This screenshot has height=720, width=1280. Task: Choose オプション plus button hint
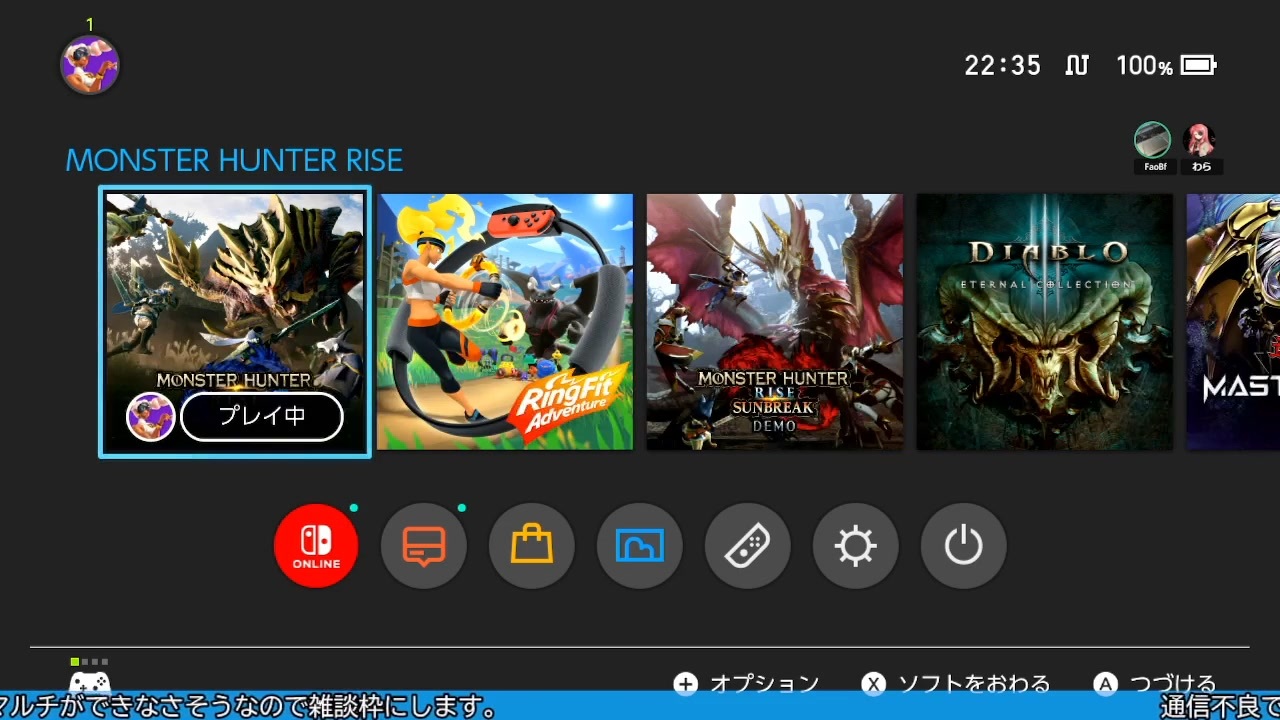pyautogui.click(x=747, y=684)
